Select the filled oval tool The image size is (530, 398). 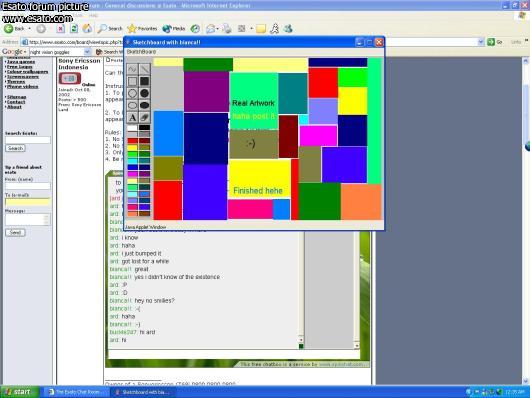point(145,106)
